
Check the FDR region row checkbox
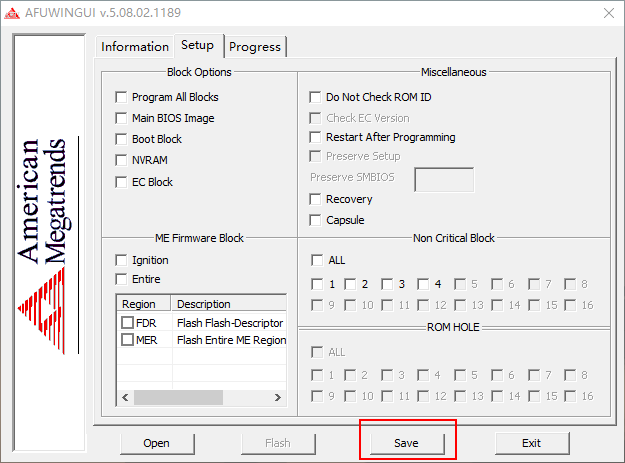[x=128, y=323]
